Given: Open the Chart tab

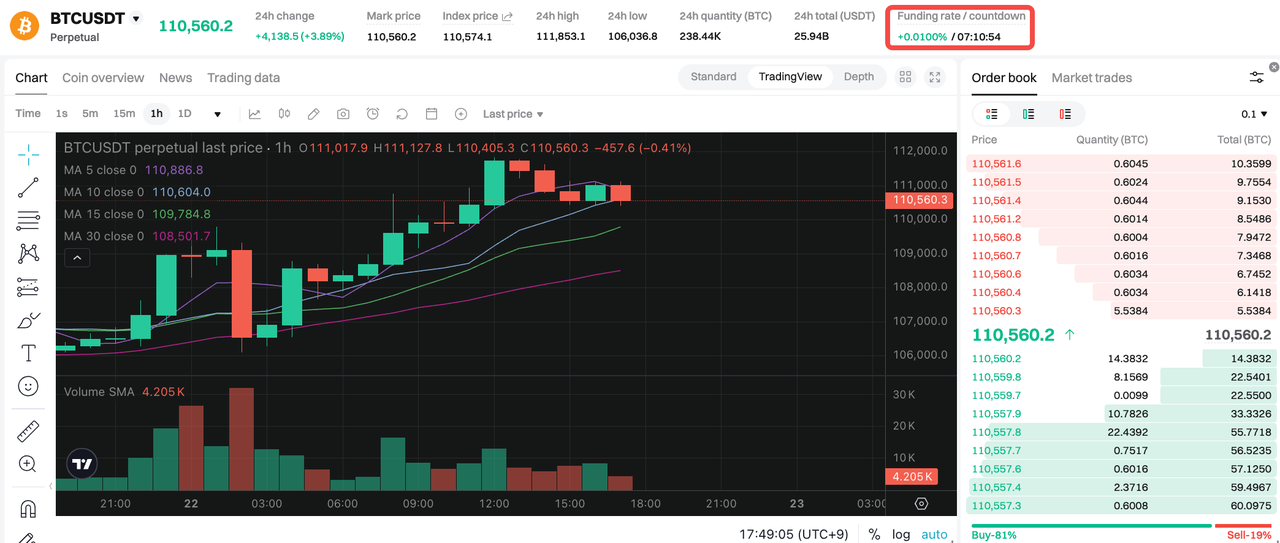Looking at the screenshot, I should point(31,77).
